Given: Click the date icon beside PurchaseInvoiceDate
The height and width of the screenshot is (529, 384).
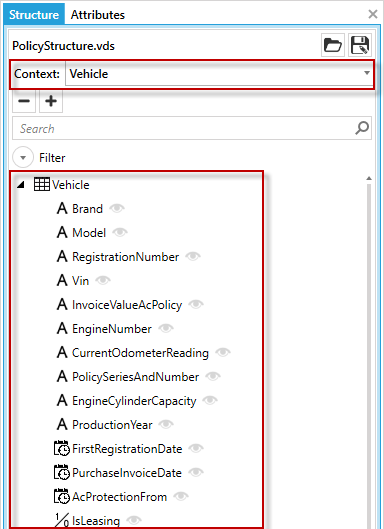Looking at the screenshot, I should pyautogui.click(x=62, y=472).
